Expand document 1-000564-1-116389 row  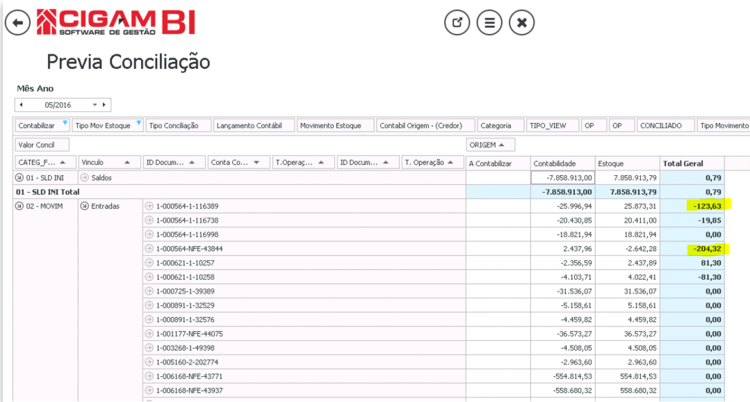(x=149, y=206)
